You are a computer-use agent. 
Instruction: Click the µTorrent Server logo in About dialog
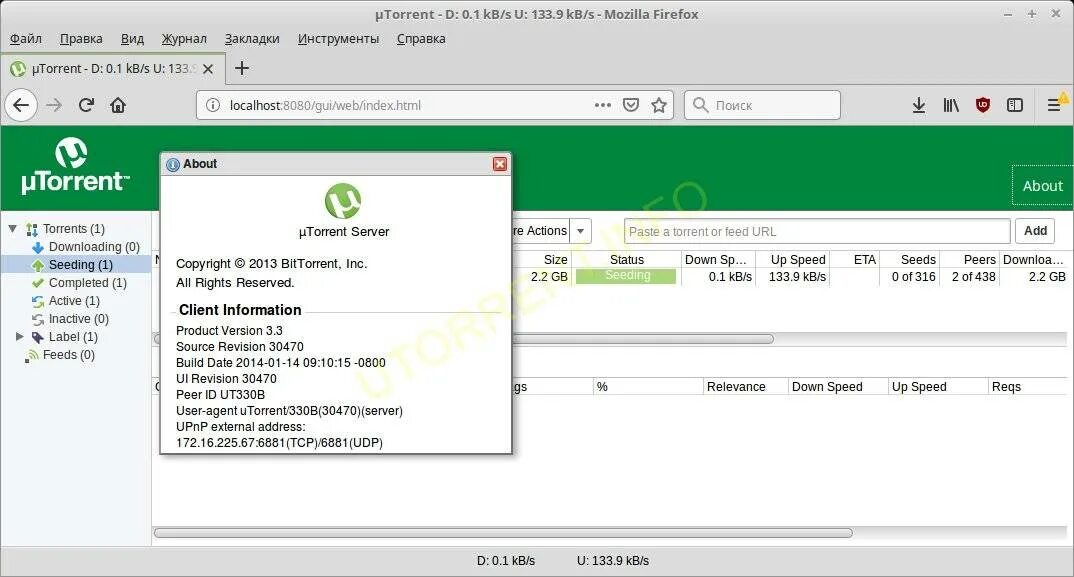pos(342,201)
